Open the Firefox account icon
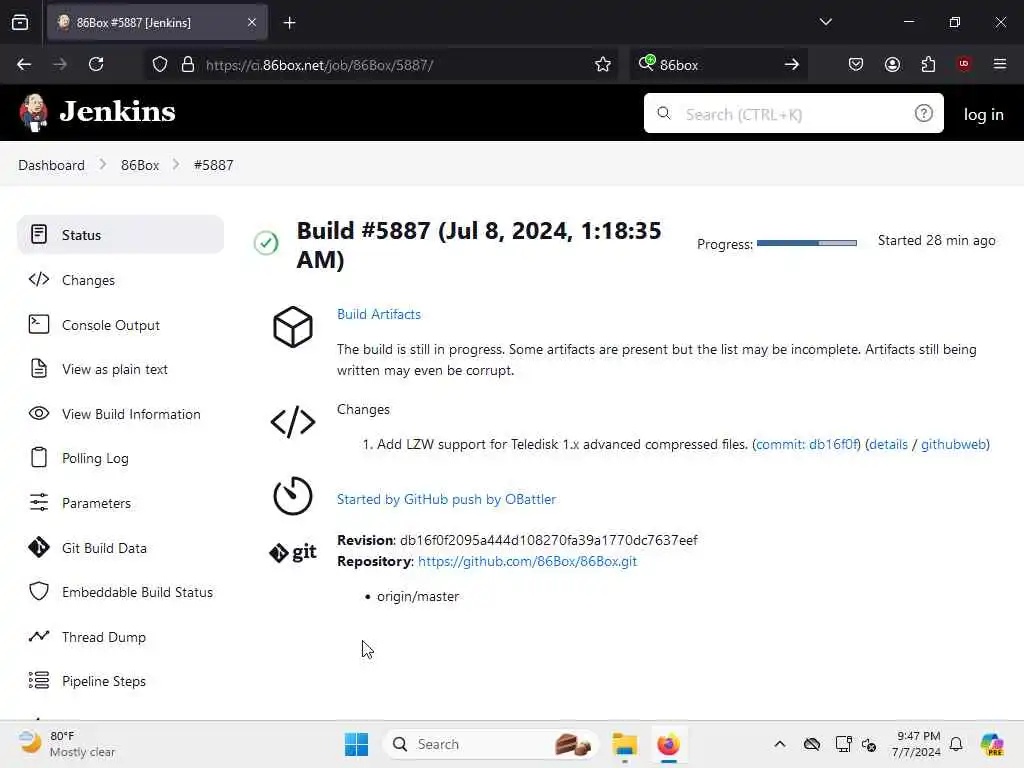 click(892, 64)
